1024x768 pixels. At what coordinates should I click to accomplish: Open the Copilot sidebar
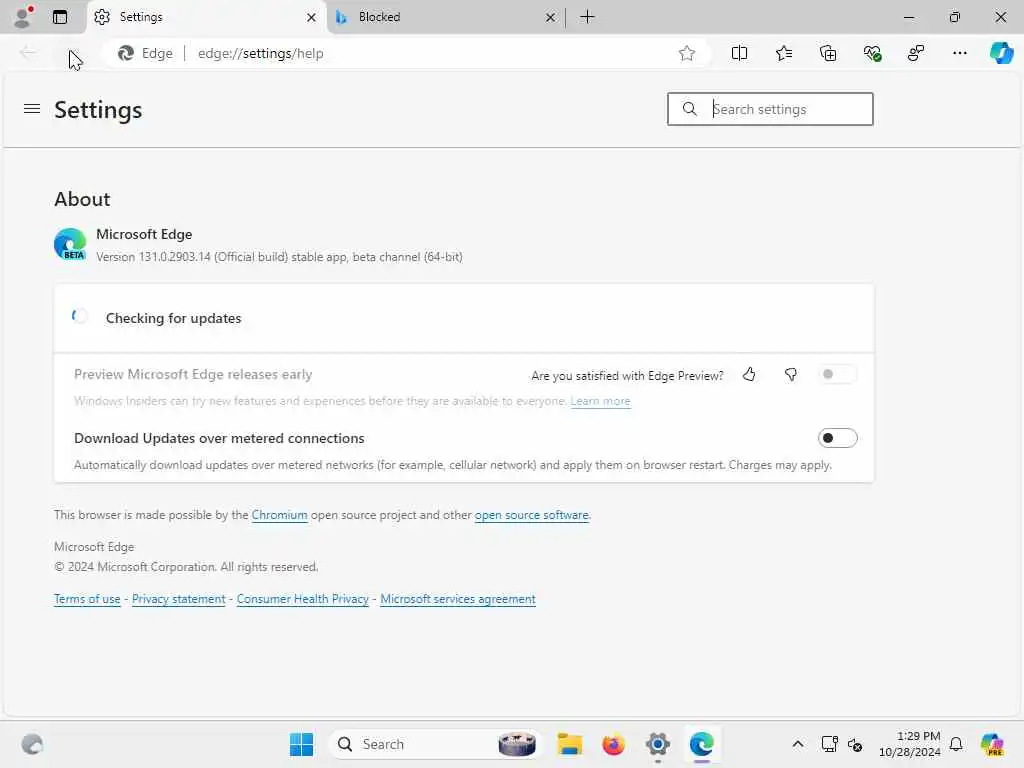1001,53
